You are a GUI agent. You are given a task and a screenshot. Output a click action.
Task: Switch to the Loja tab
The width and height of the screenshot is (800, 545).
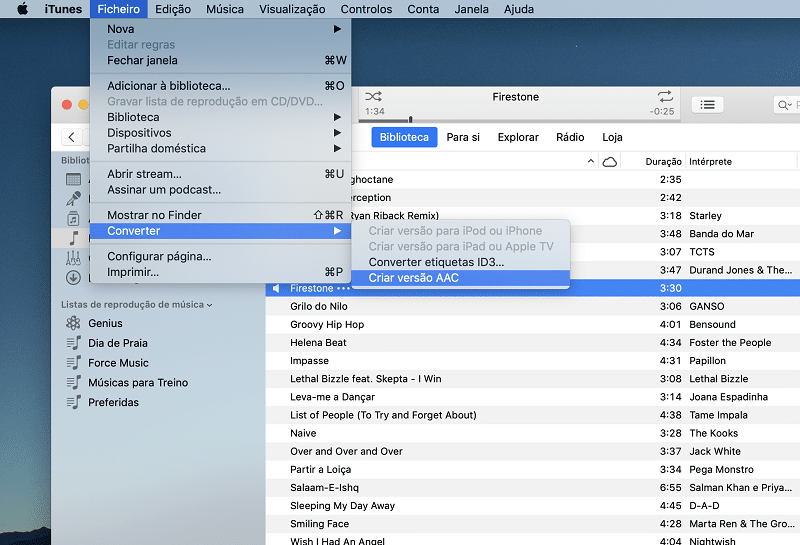click(x=612, y=137)
